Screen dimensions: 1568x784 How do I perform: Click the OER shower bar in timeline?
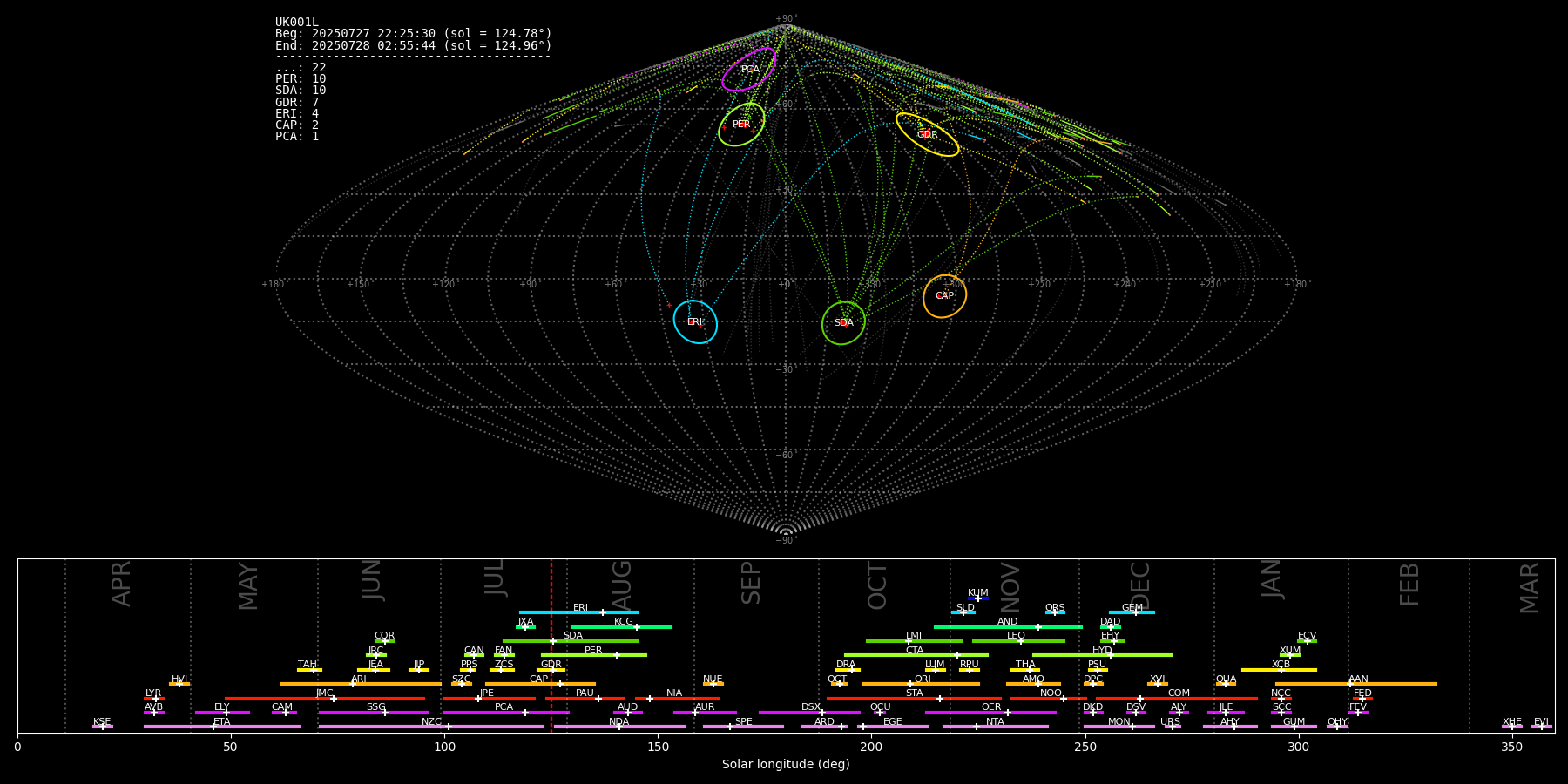(x=990, y=713)
